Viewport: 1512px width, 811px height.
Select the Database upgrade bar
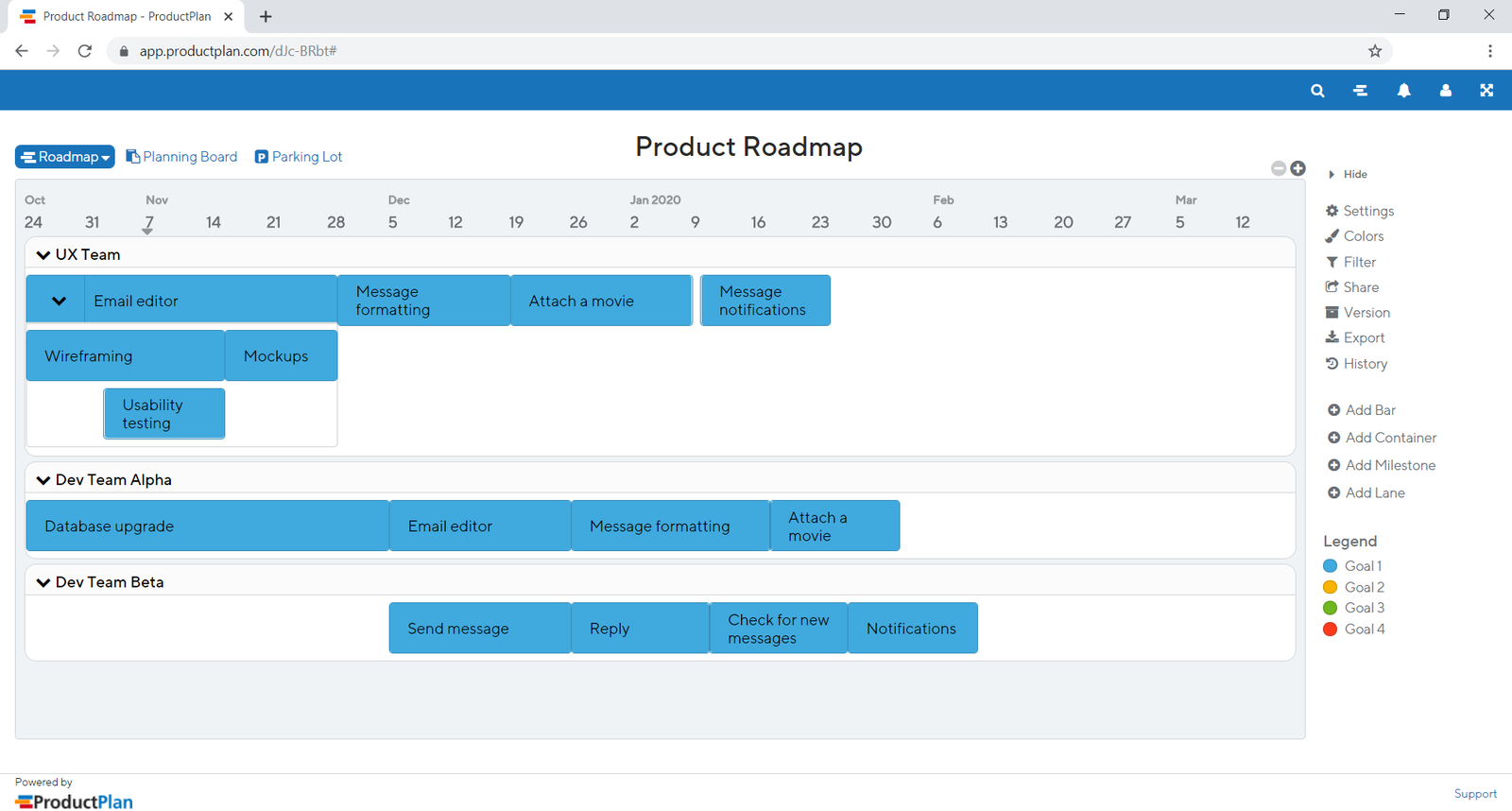(x=207, y=526)
